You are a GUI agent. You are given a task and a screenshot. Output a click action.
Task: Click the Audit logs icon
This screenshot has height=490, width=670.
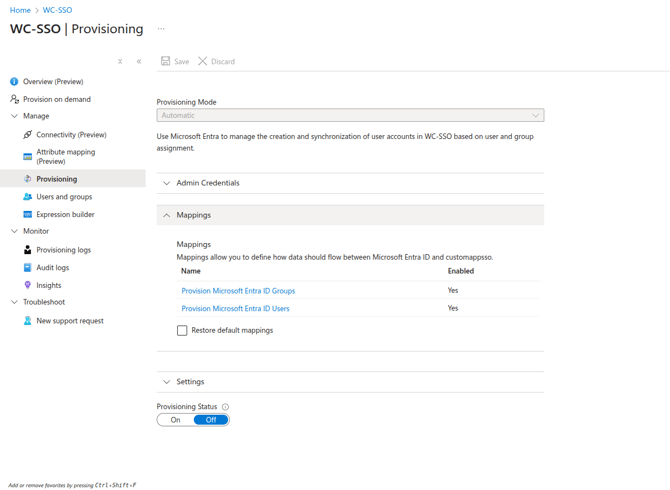pyautogui.click(x=28, y=268)
